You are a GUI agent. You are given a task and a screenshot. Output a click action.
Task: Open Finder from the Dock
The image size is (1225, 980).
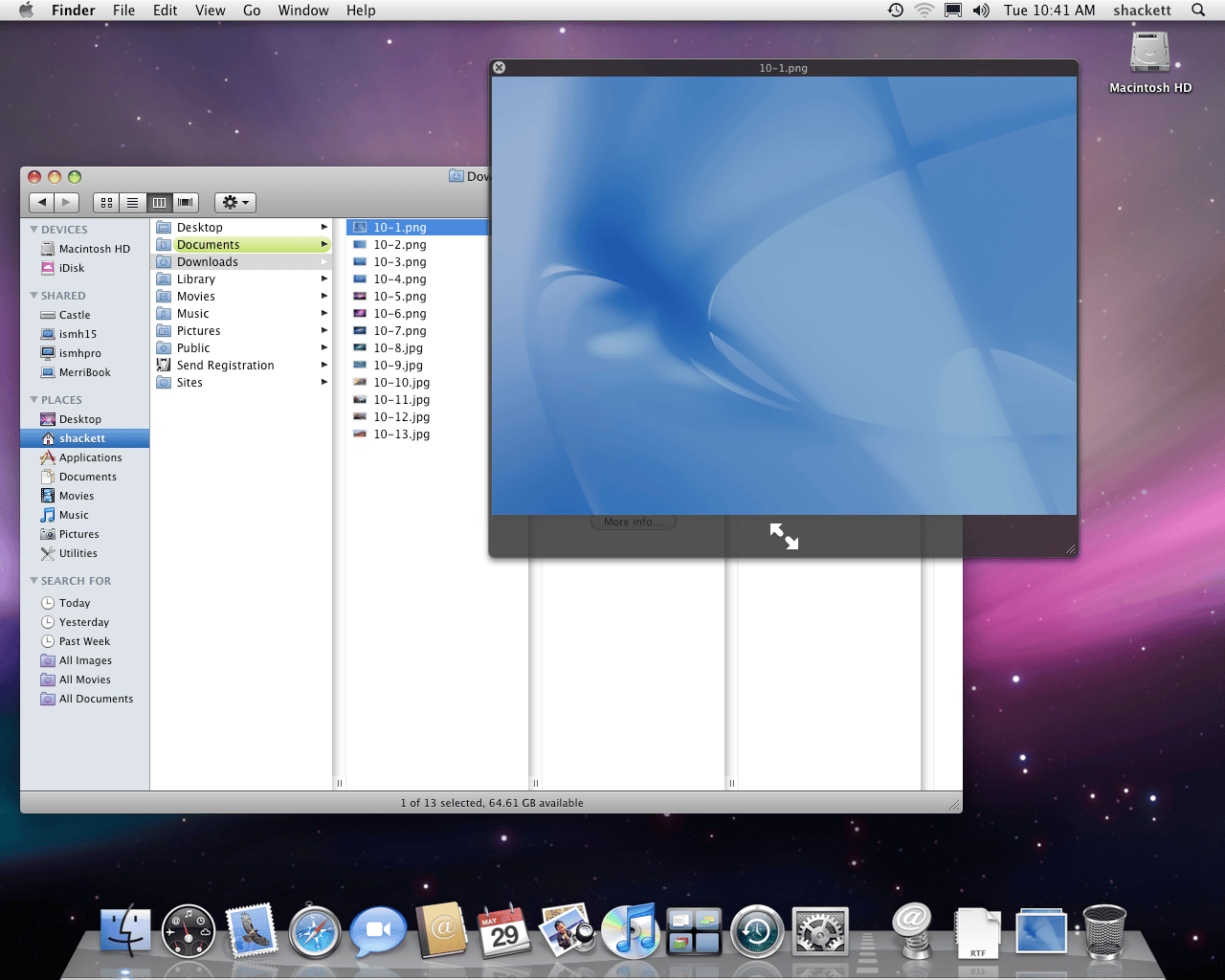(125, 931)
